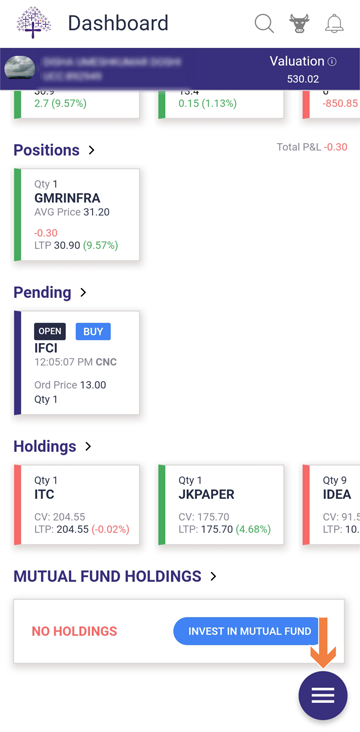Screen dimensions: 360x732
Task: Tap the BUY tag on IFCI order
Action: point(93,331)
